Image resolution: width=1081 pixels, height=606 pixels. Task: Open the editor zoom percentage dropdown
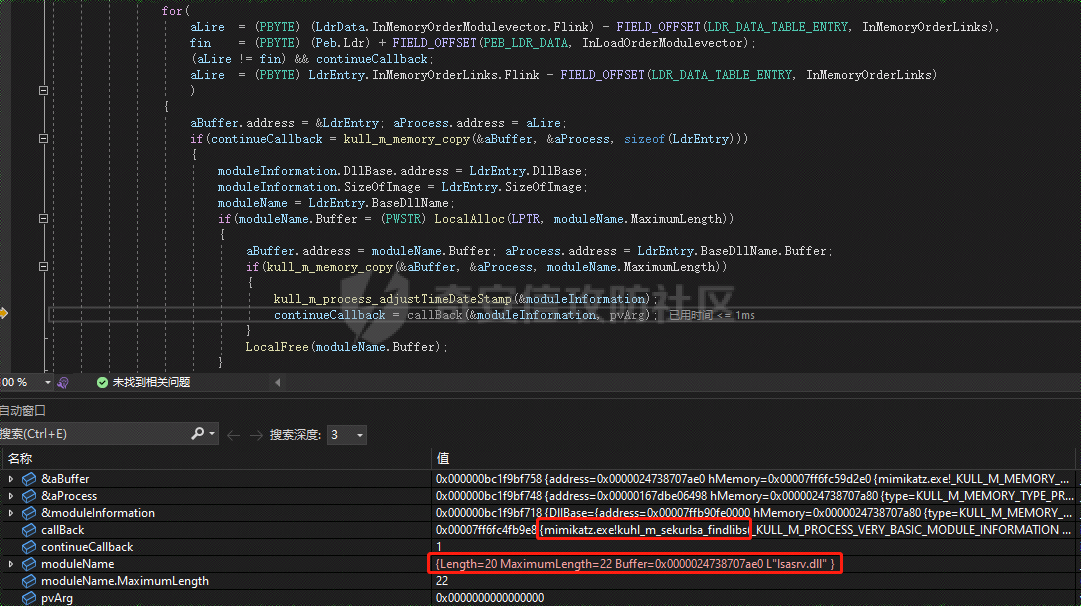[x=48, y=382]
